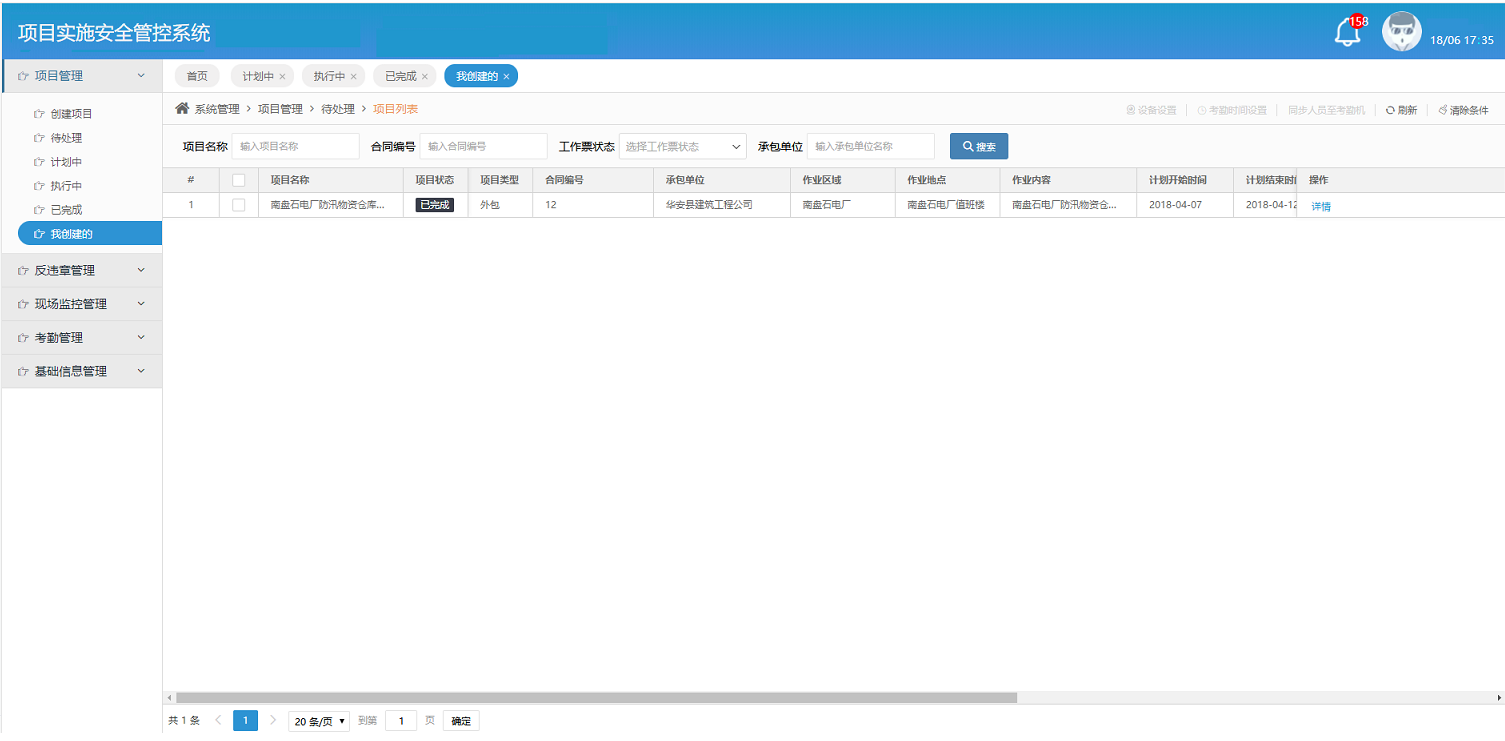Screen dimensions: 1505x741
Task: Expand the 基础信息管理 sidebar menu
Action: [82, 371]
